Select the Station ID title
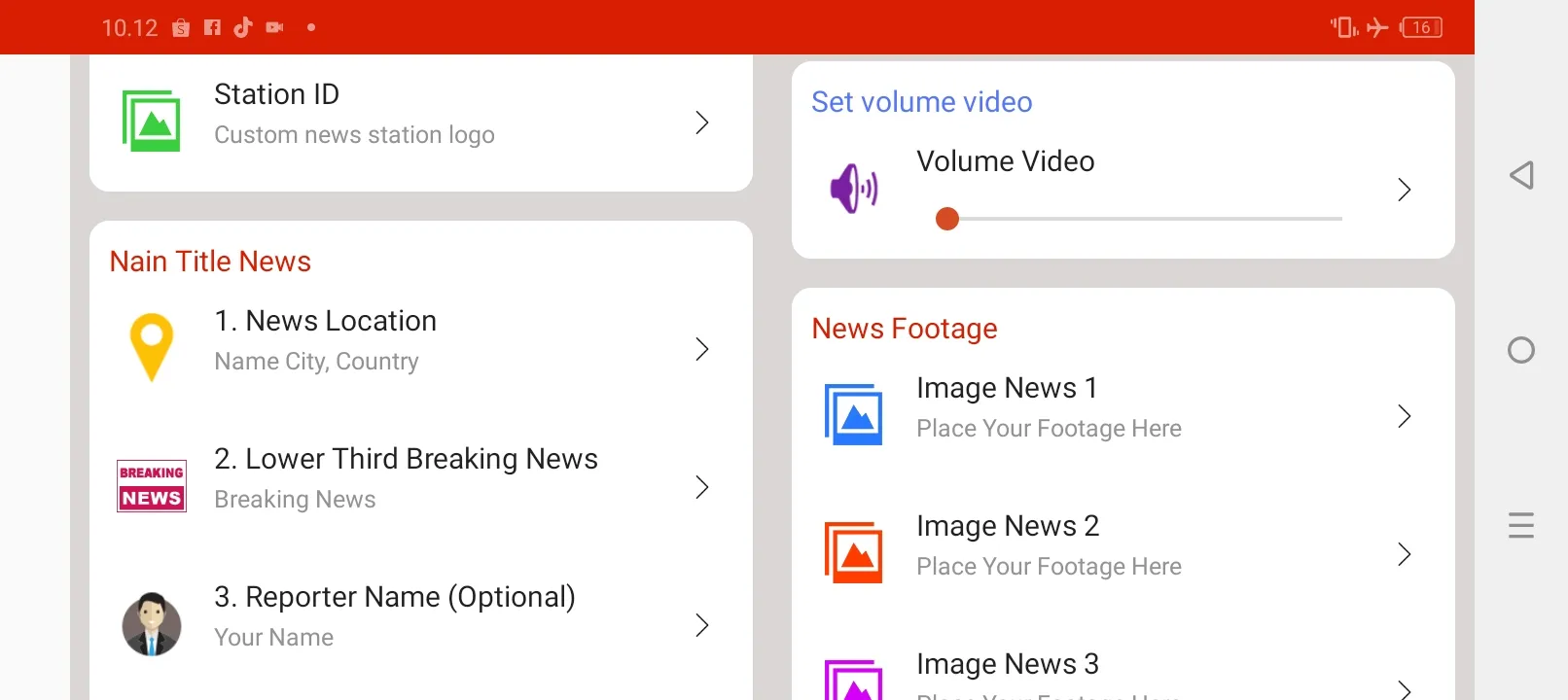 pyautogui.click(x=276, y=94)
